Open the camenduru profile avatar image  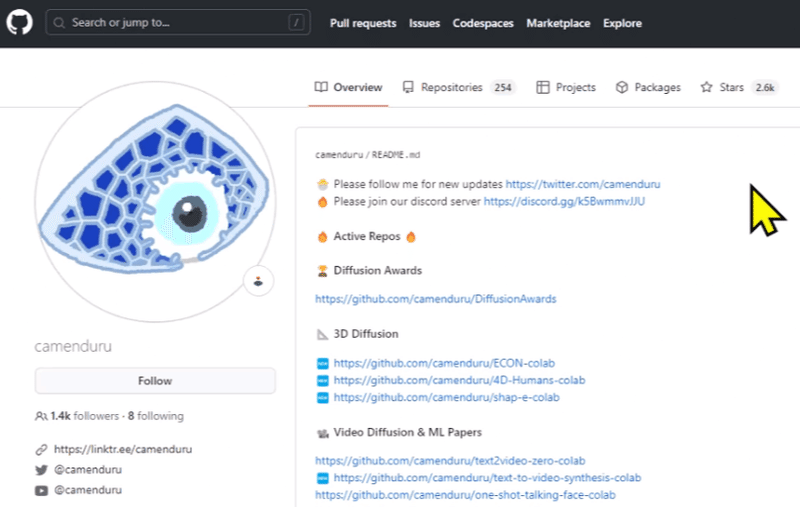155,201
